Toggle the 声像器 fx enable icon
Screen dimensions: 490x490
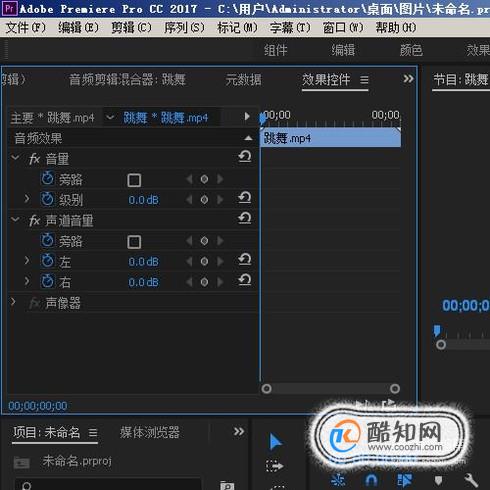[x=35, y=303]
